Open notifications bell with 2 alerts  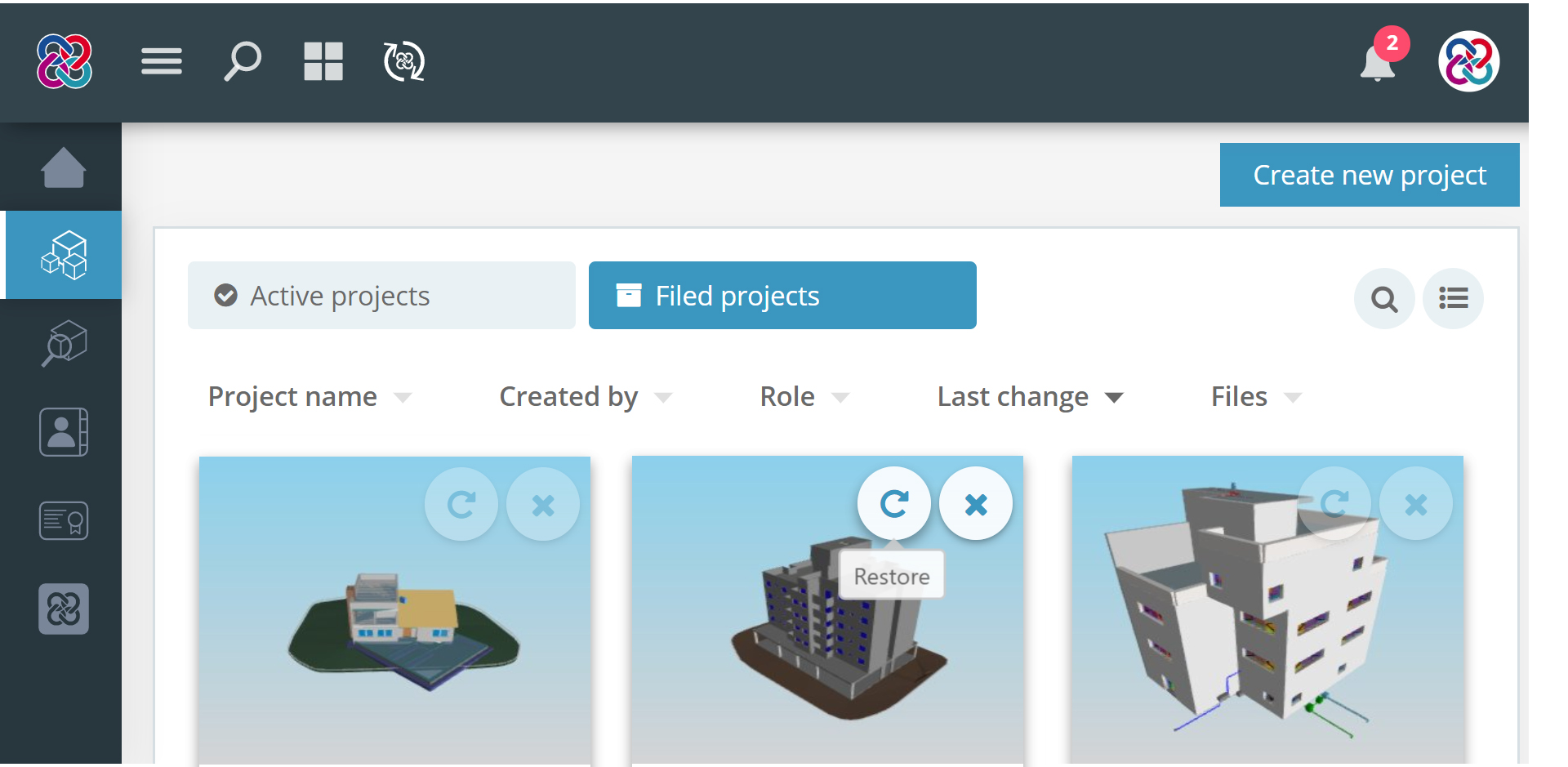(x=1379, y=62)
